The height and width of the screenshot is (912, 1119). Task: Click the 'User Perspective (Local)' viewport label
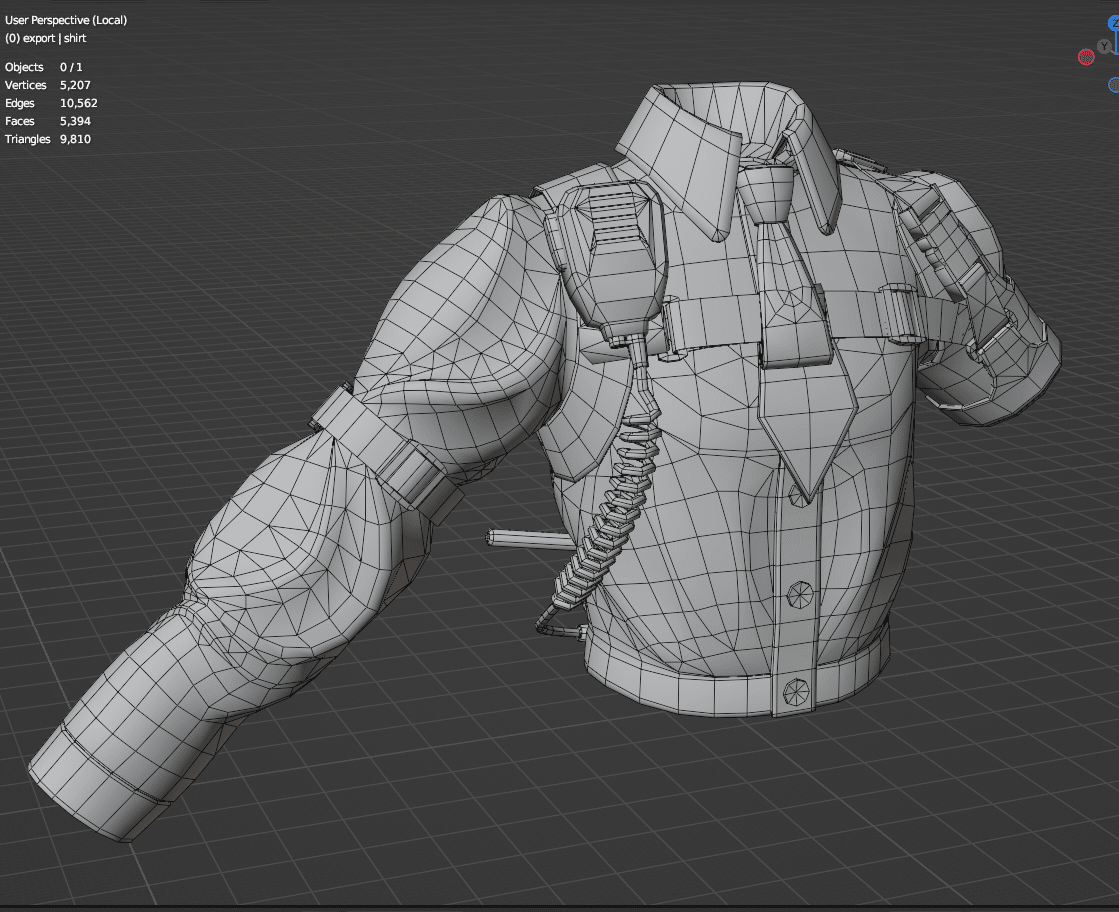tap(66, 20)
